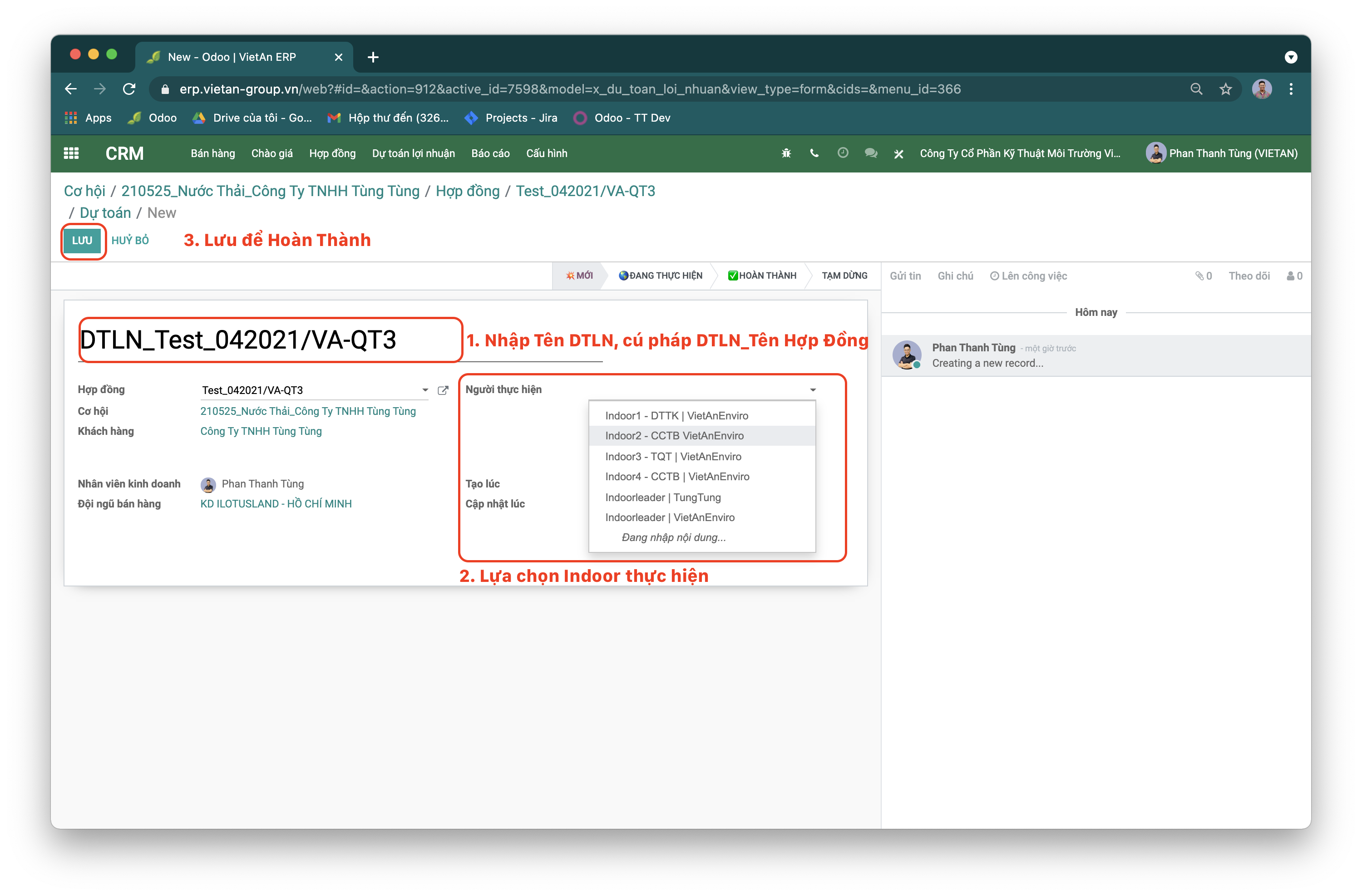The height and width of the screenshot is (896, 1362).
Task: Expand the Hợp đồng dropdown arrow
Action: tap(425, 390)
